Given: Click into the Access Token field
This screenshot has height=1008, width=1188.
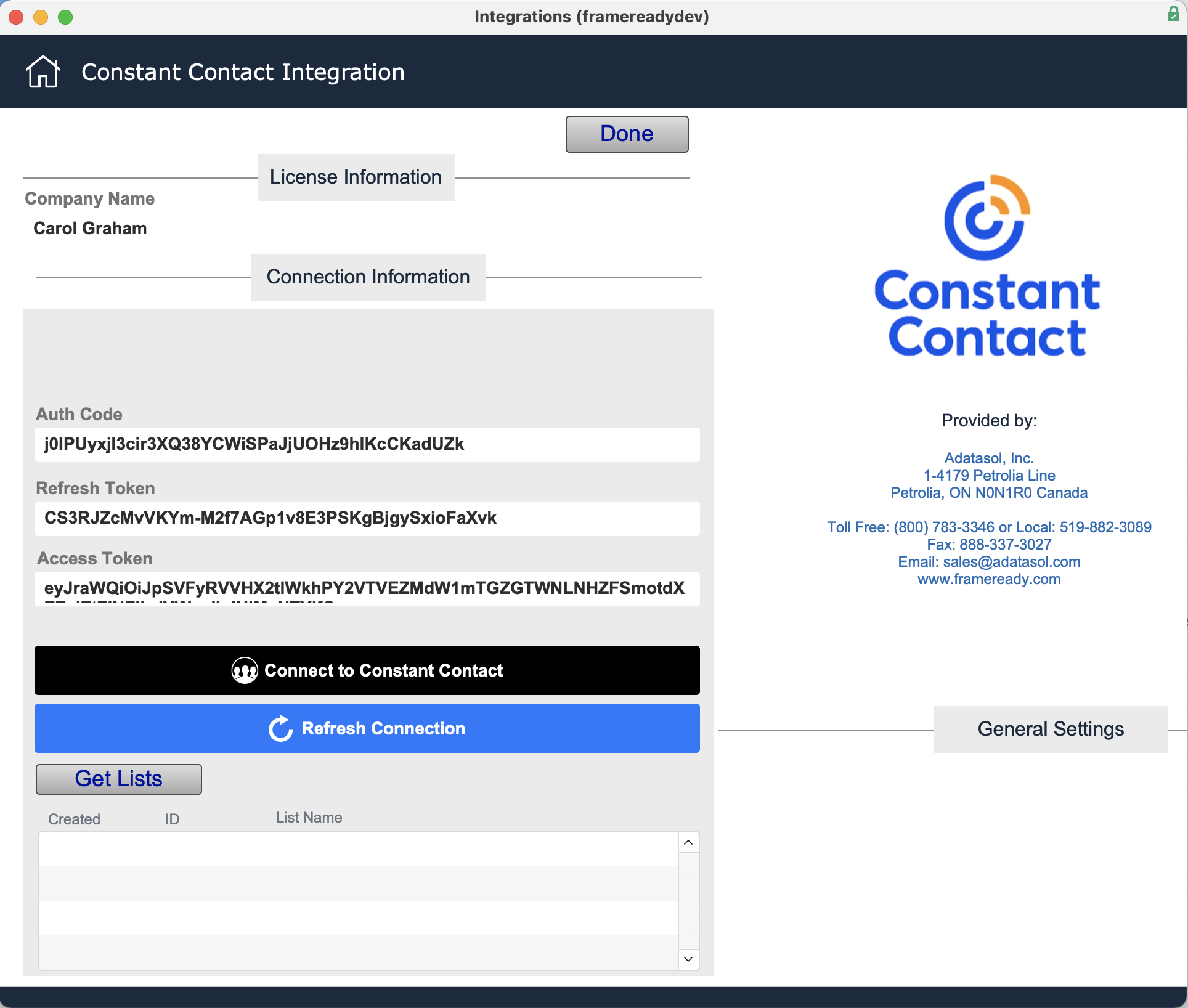Looking at the screenshot, I should pyautogui.click(x=367, y=589).
